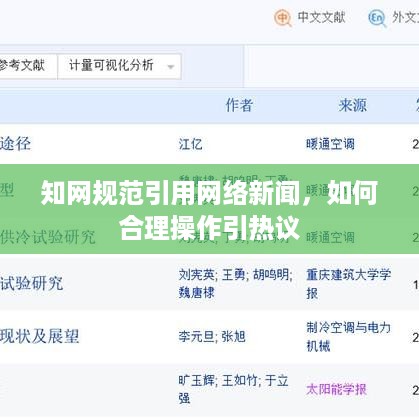Screen dimensions: 419x419
Task: Open author link 刘宪英
Action: (196, 275)
